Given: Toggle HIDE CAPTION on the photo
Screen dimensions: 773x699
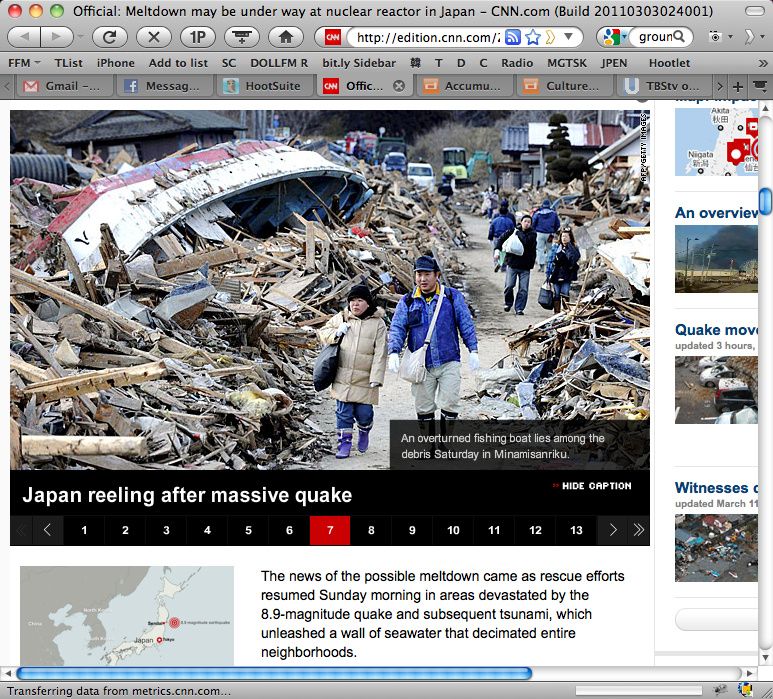Looking at the screenshot, I should [591, 486].
